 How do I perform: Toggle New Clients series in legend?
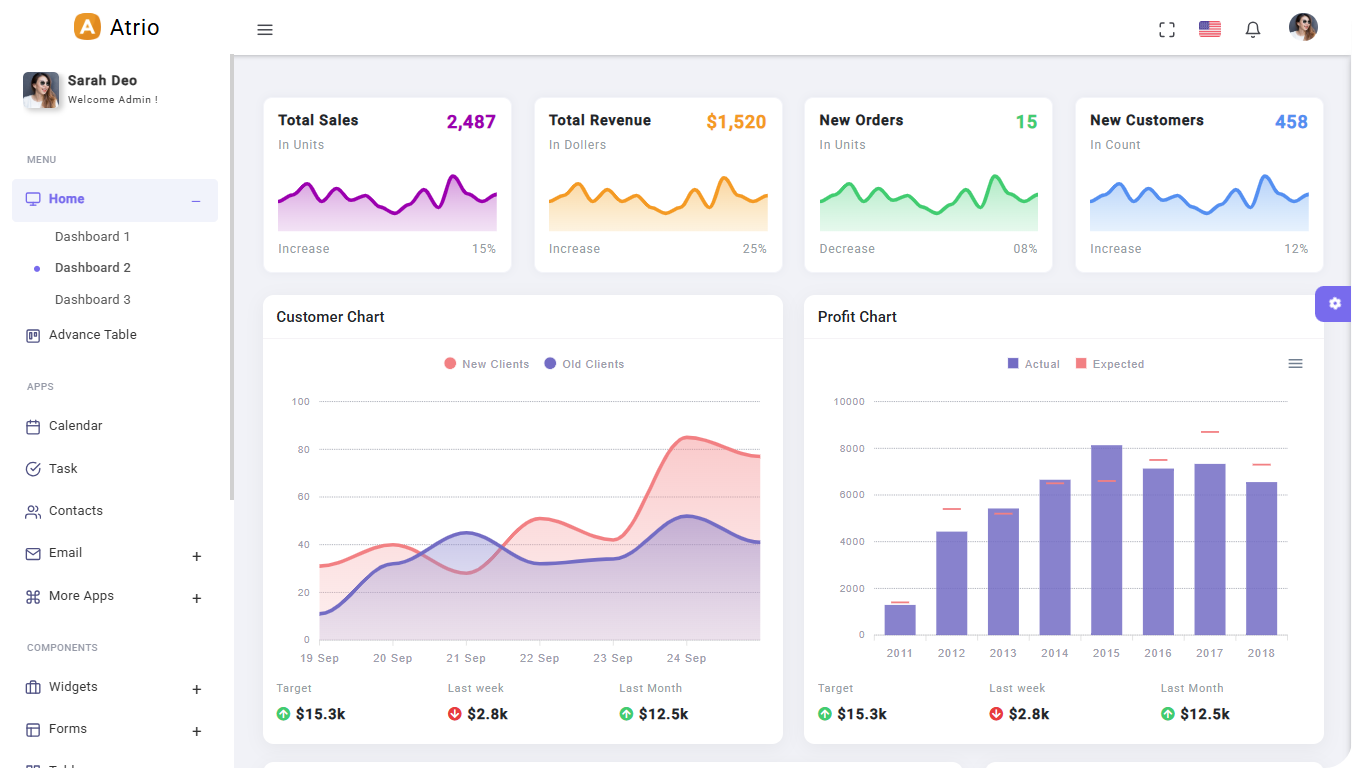click(x=487, y=364)
